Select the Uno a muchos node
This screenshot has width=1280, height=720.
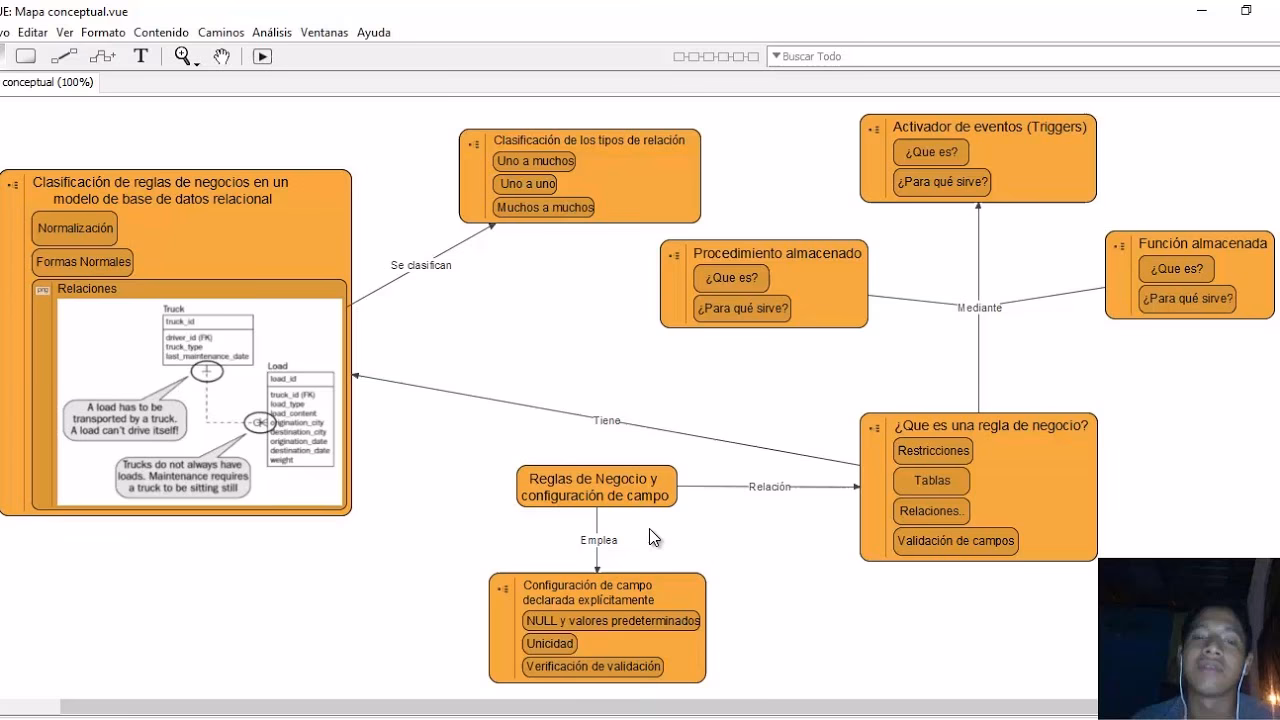tap(535, 161)
